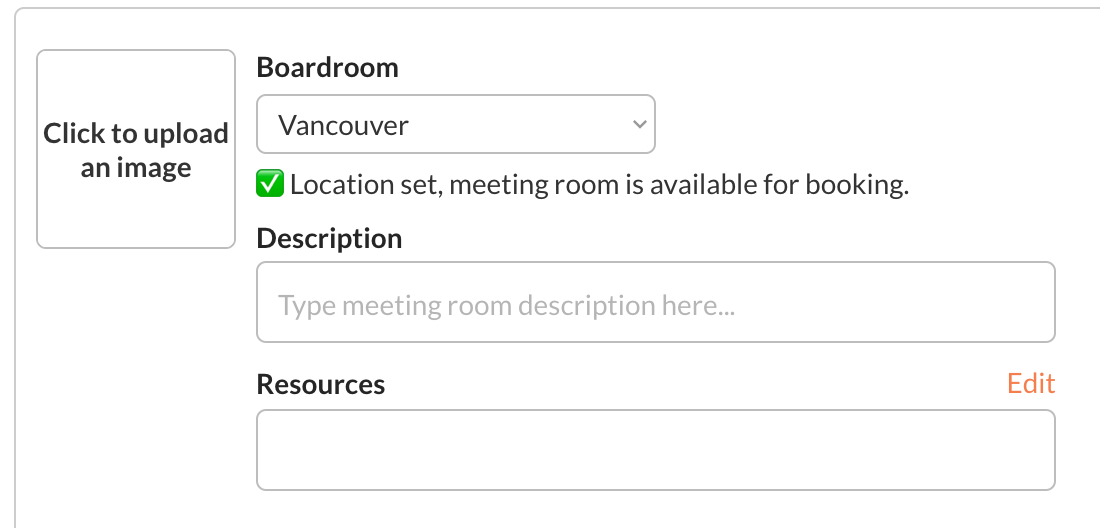
Task: Click the word Vancouver in the selector
Action: coord(343,126)
